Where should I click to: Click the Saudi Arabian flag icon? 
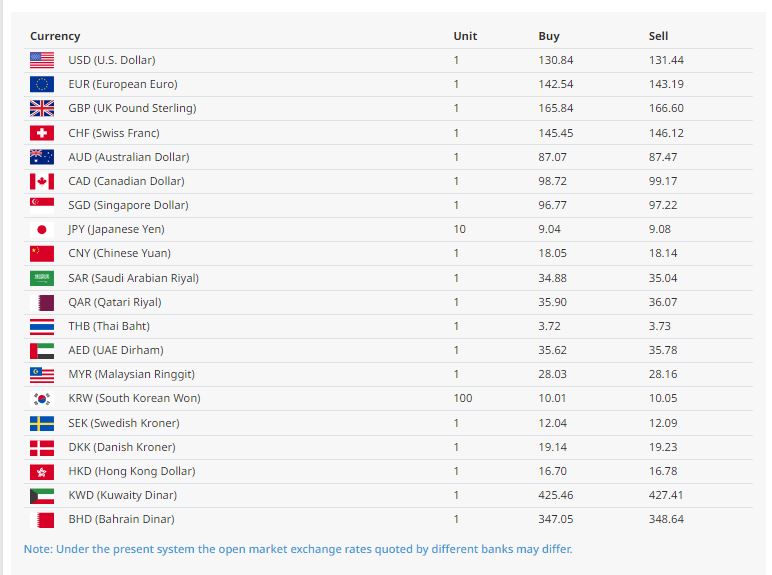pos(42,278)
